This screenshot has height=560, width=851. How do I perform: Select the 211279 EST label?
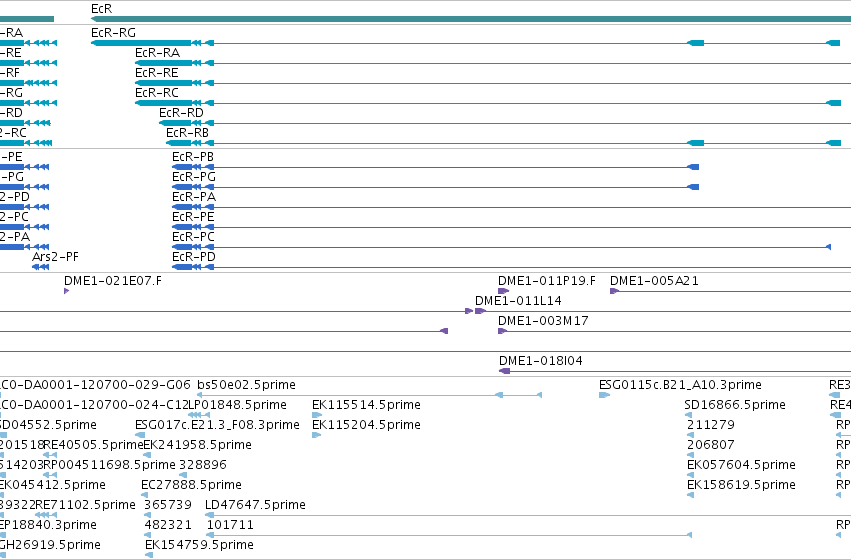click(x=710, y=425)
